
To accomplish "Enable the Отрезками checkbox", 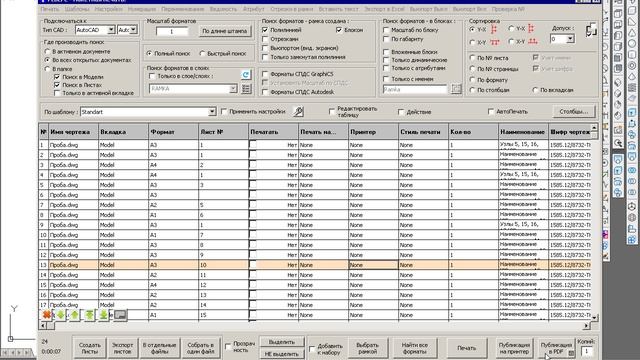I will [x=265, y=39].
